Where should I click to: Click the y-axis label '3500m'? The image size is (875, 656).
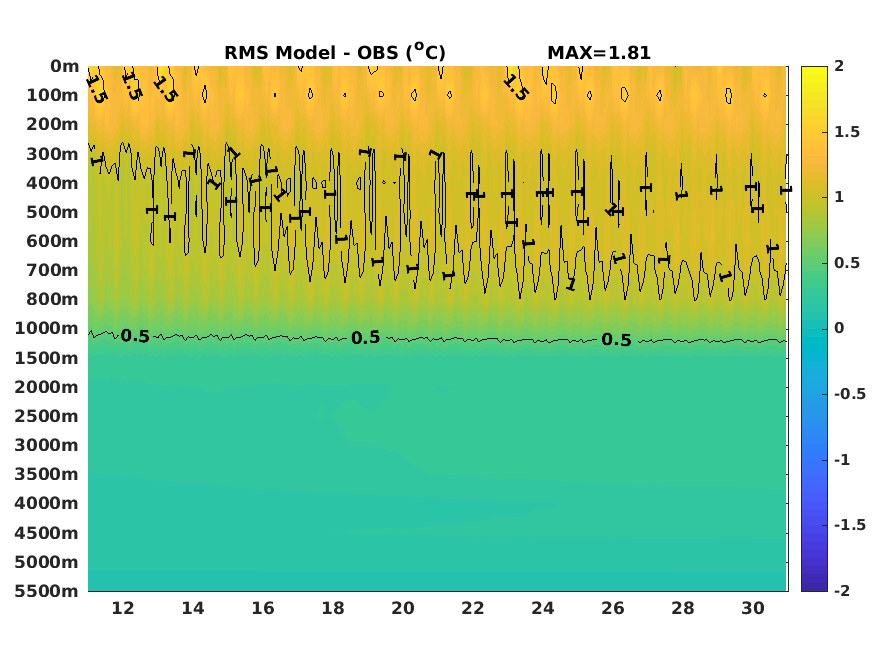[47, 474]
